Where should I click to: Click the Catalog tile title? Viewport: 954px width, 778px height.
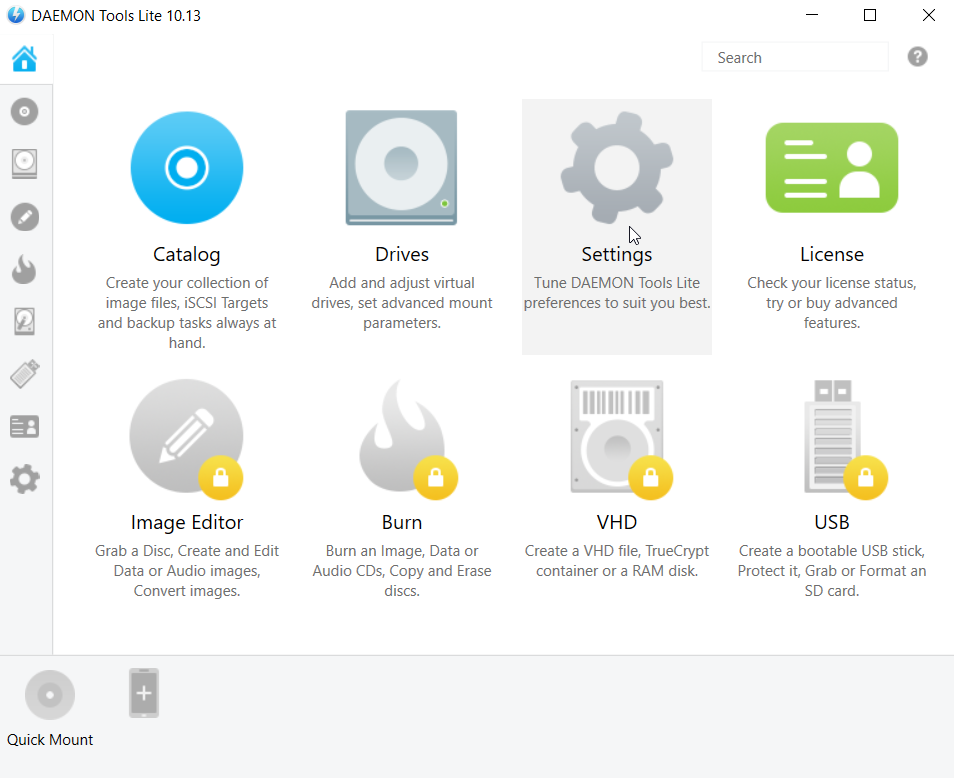click(x=187, y=254)
